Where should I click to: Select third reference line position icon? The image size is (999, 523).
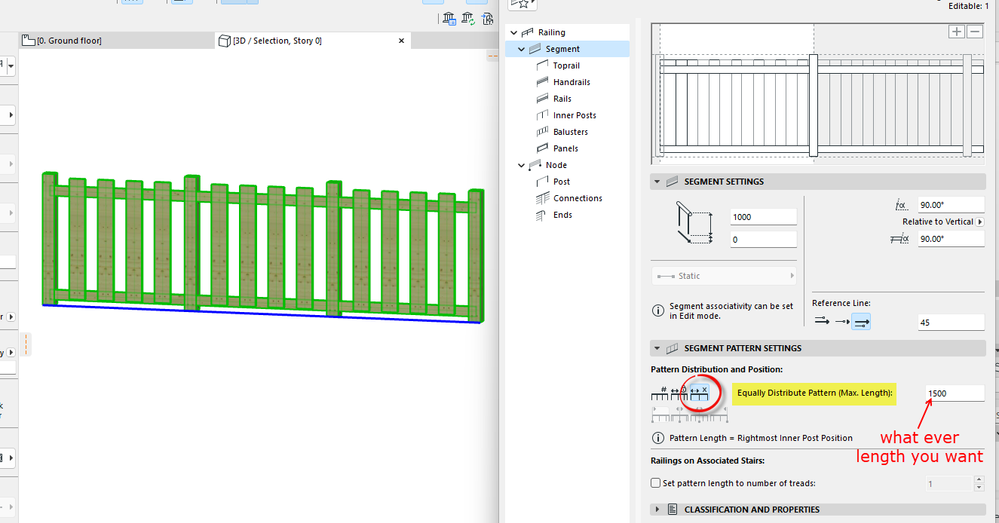[861, 322]
